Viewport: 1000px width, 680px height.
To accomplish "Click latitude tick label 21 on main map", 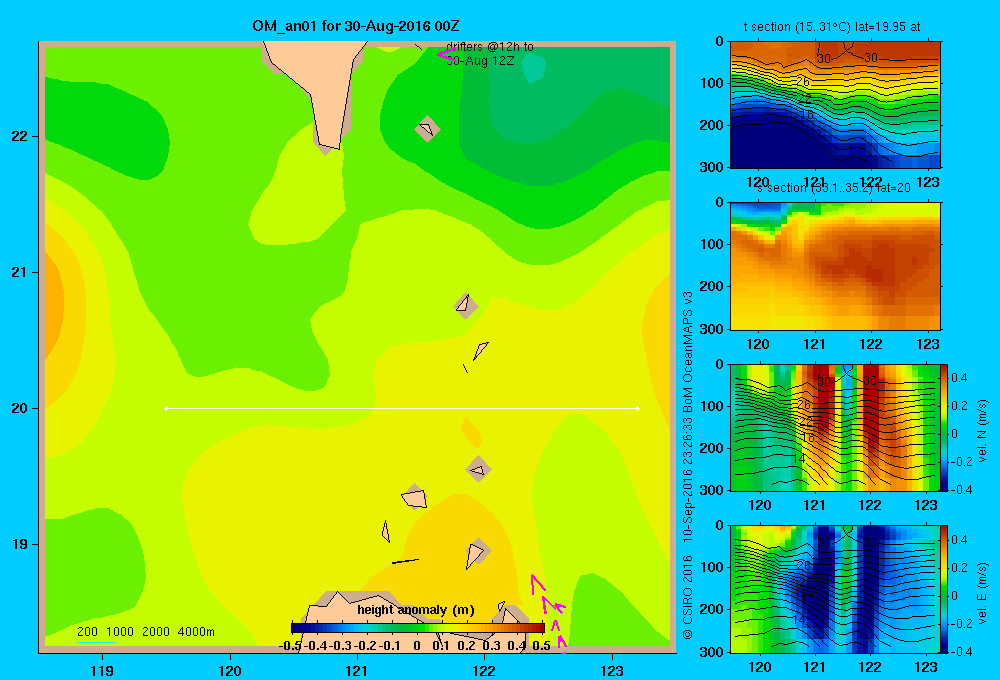I will coord(19,272).
